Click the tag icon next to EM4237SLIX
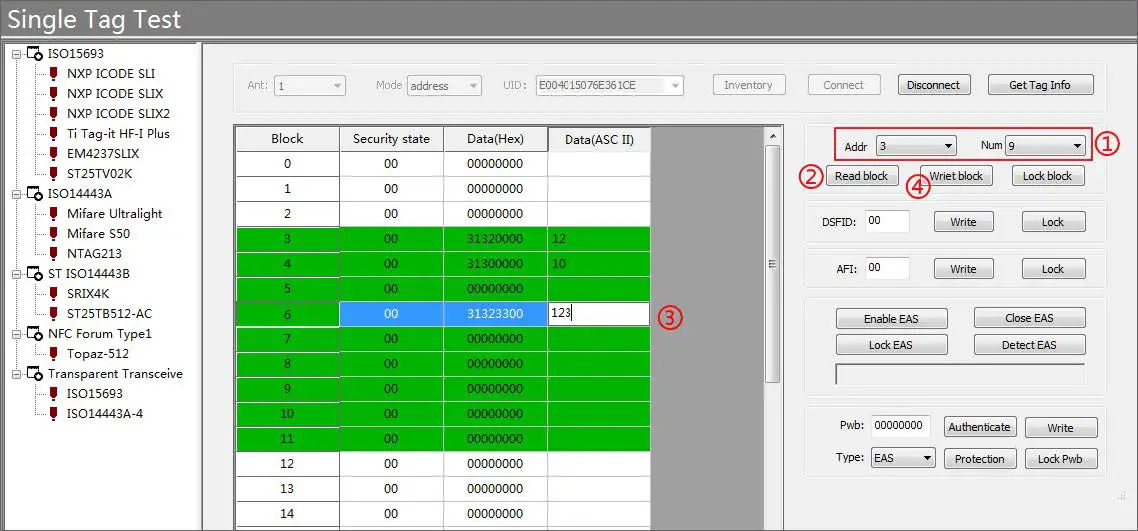Screen dimensions: 1138x531 54,154
